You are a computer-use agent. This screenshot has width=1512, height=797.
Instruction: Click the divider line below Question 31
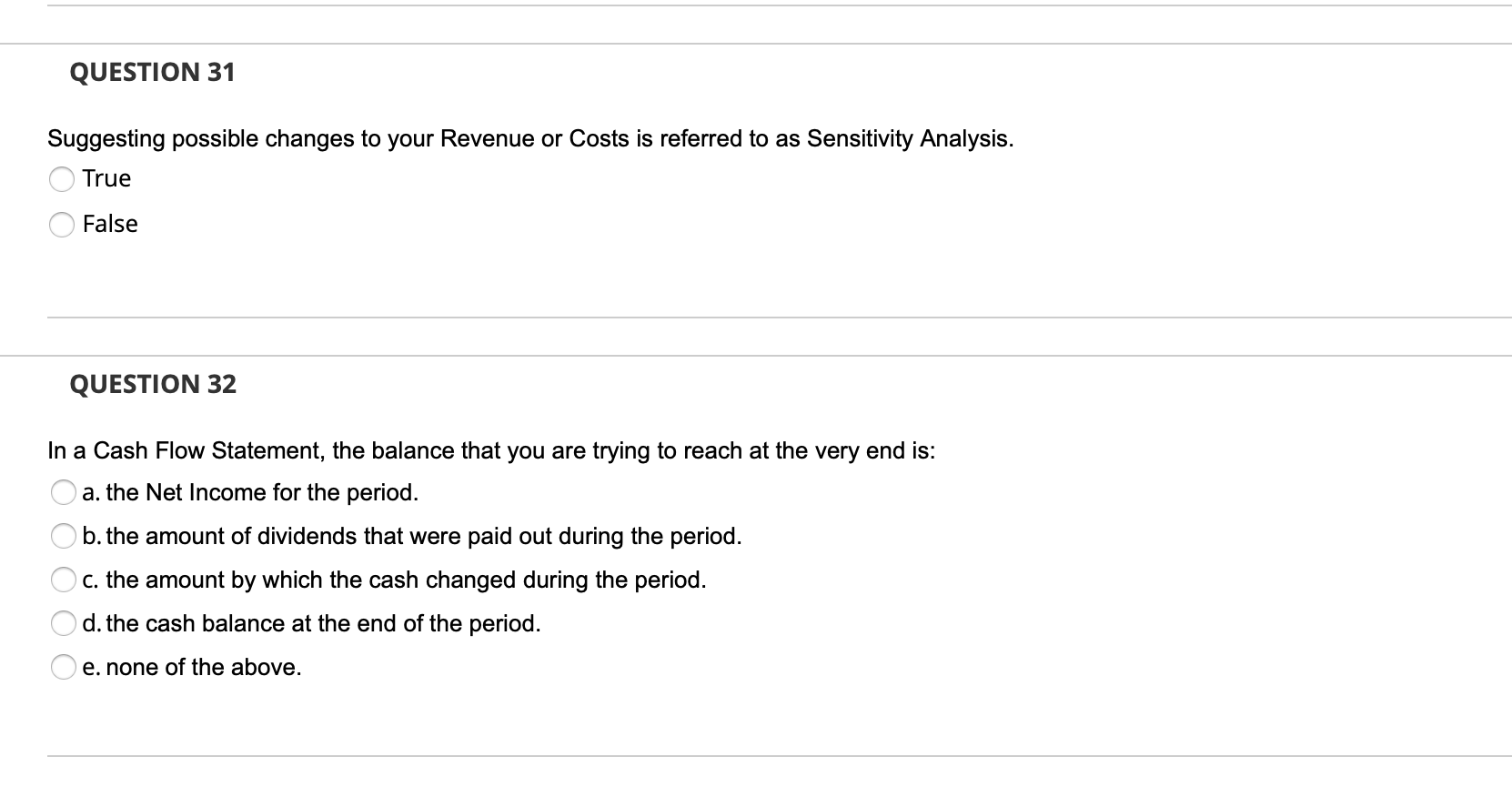tap(755, 317)
